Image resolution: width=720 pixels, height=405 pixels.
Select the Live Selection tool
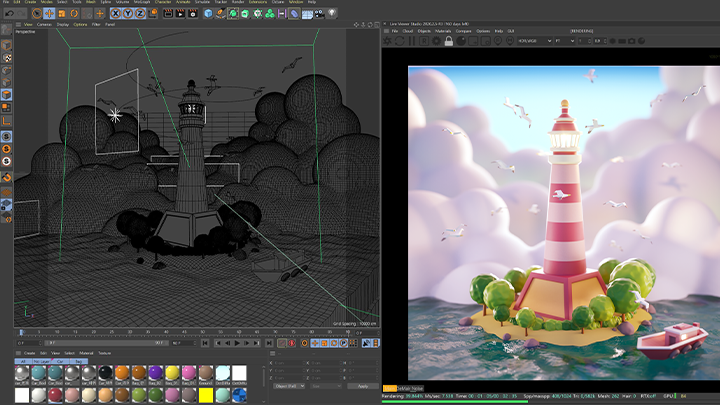(x=37, y=14)
